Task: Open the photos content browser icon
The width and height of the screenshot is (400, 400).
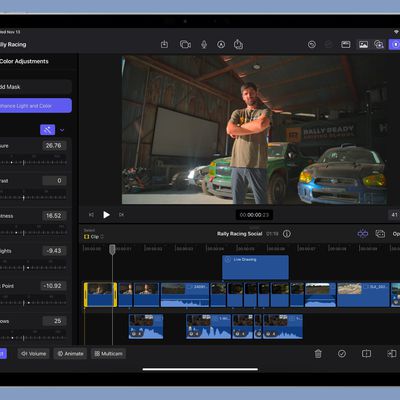Action: 363,44
